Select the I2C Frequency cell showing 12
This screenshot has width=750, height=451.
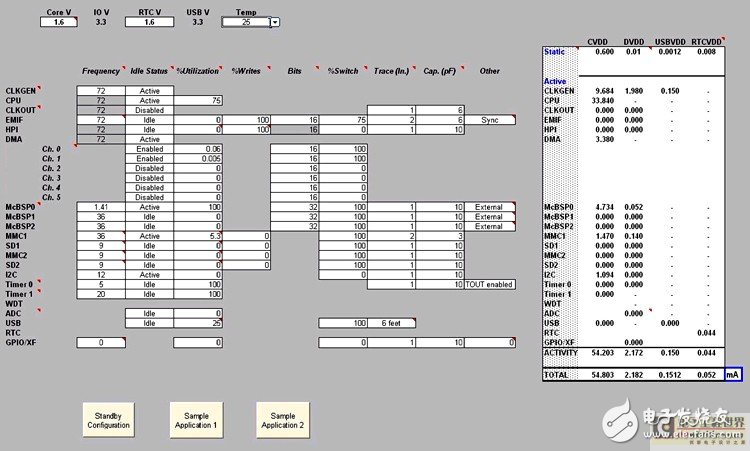98,274
